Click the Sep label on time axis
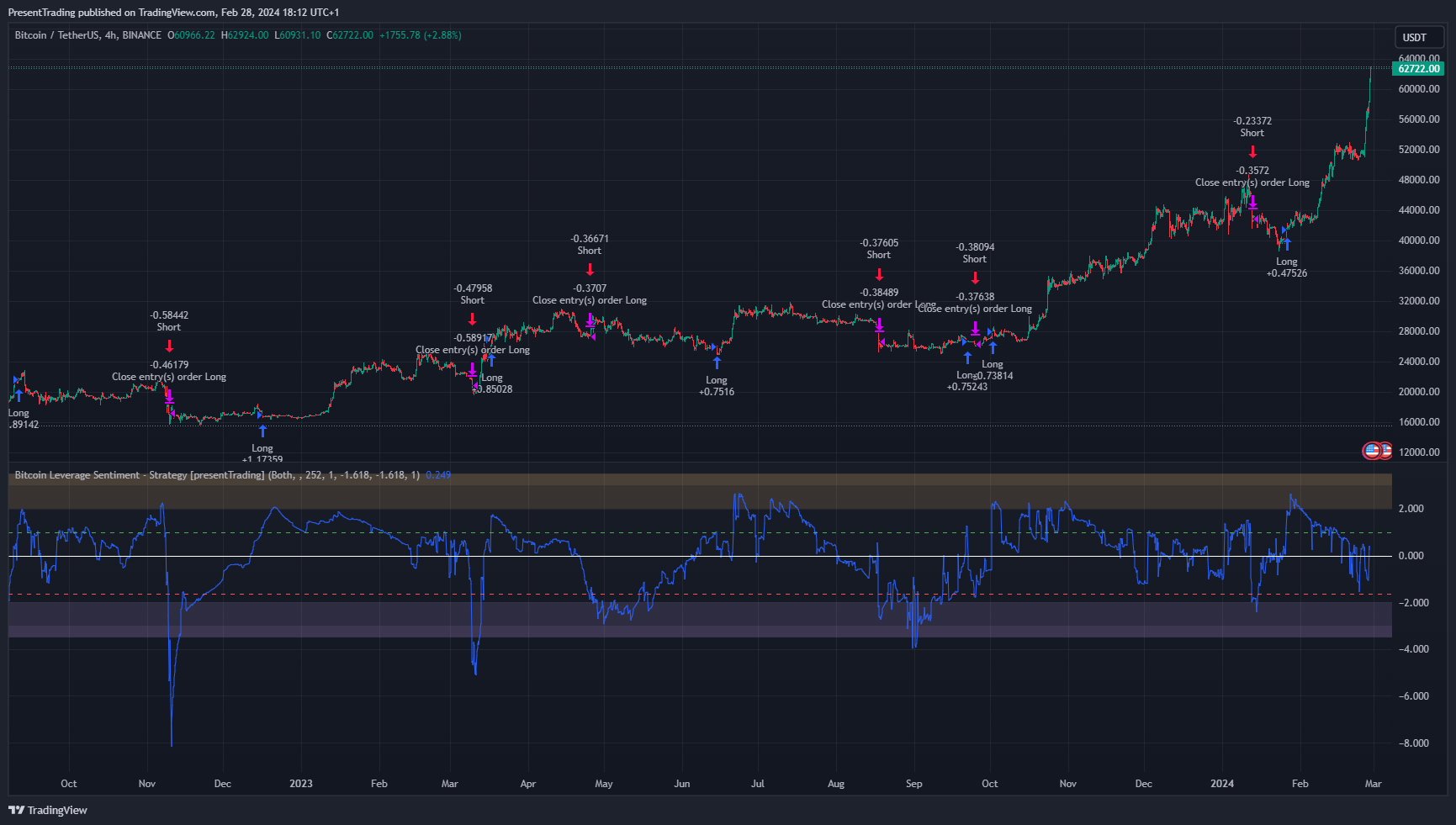 (914, 784)
